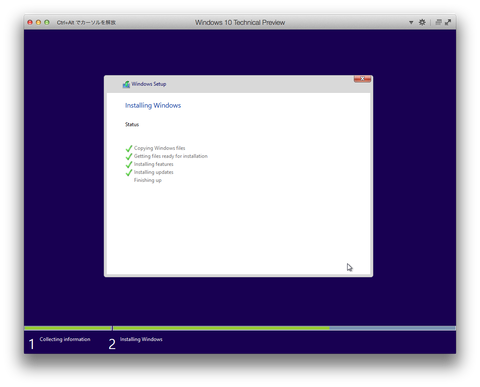The height and width of the screenshot is (387, 480).
Task: Click the Copying Windows files text
Action: click(159, 148)
